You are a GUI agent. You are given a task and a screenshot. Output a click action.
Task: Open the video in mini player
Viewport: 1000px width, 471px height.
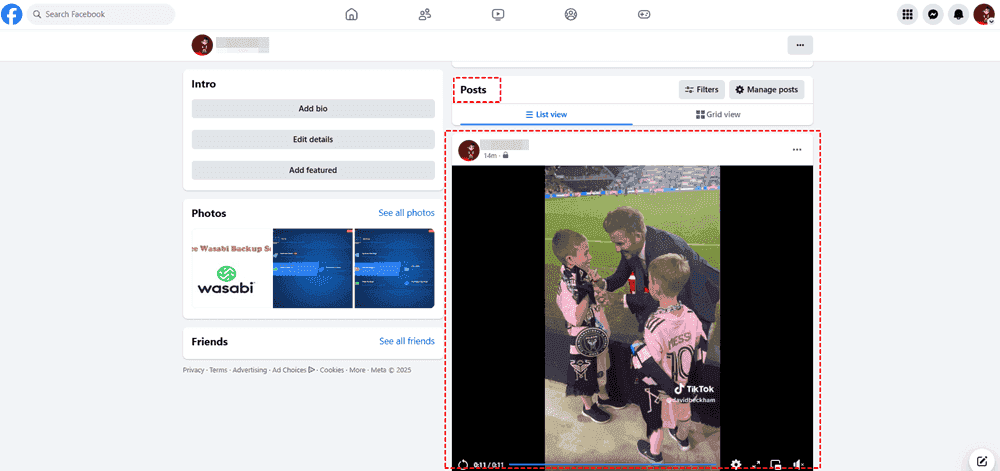(x=776, y=465)
